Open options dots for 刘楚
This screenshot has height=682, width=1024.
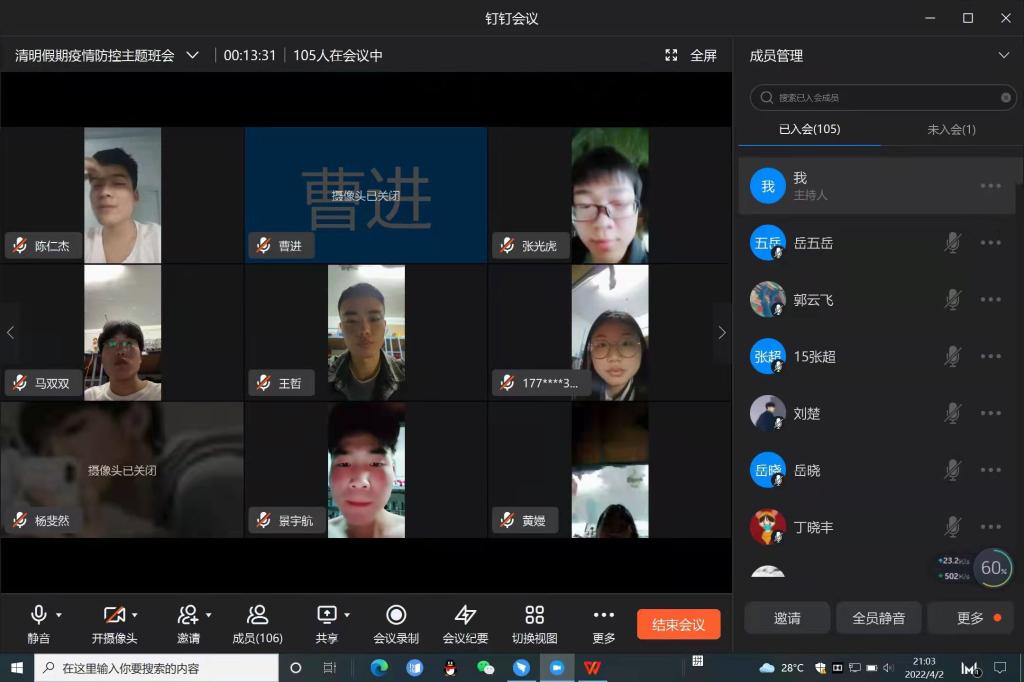[x=991, y=414]
